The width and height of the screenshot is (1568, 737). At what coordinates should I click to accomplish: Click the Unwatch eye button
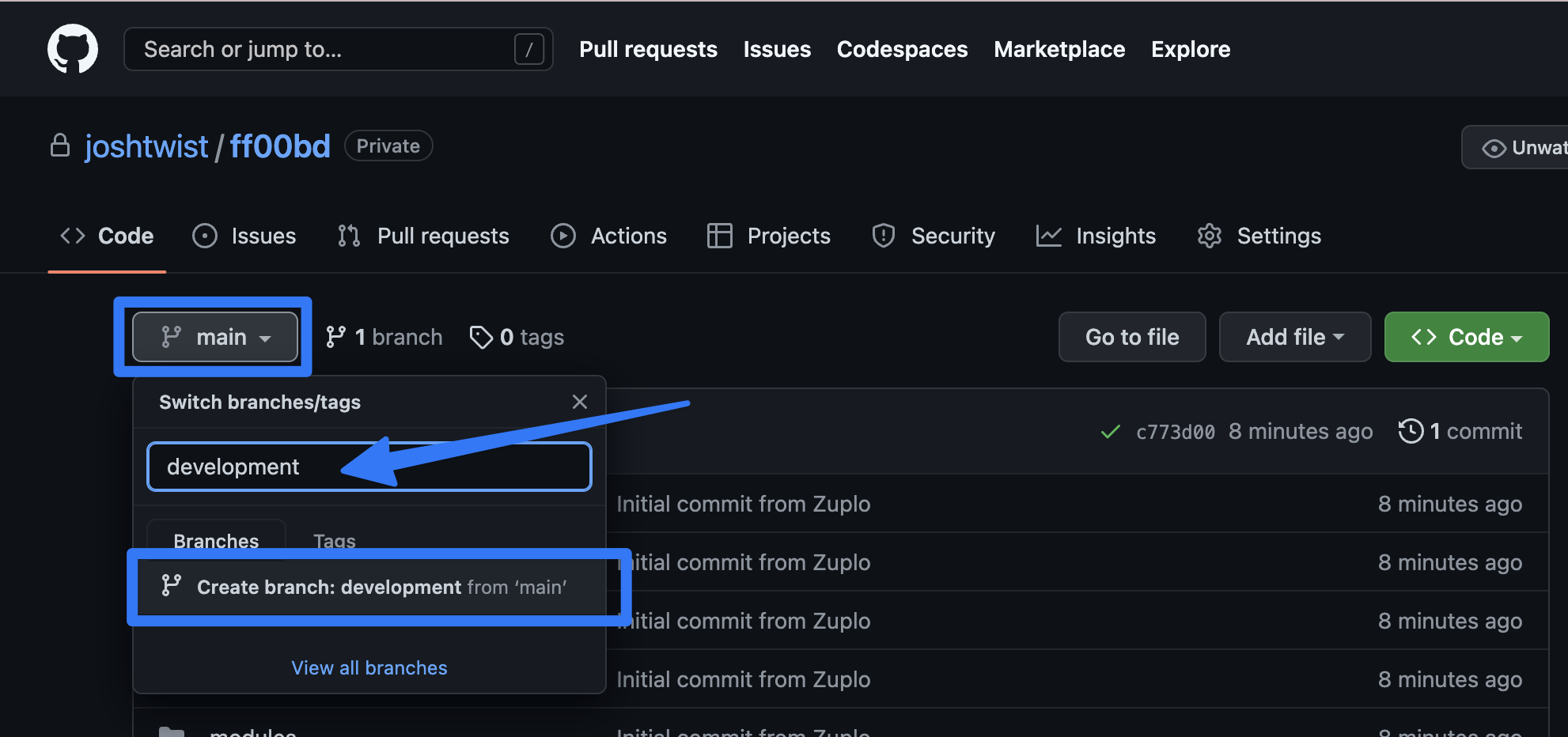coord(1514,147)
